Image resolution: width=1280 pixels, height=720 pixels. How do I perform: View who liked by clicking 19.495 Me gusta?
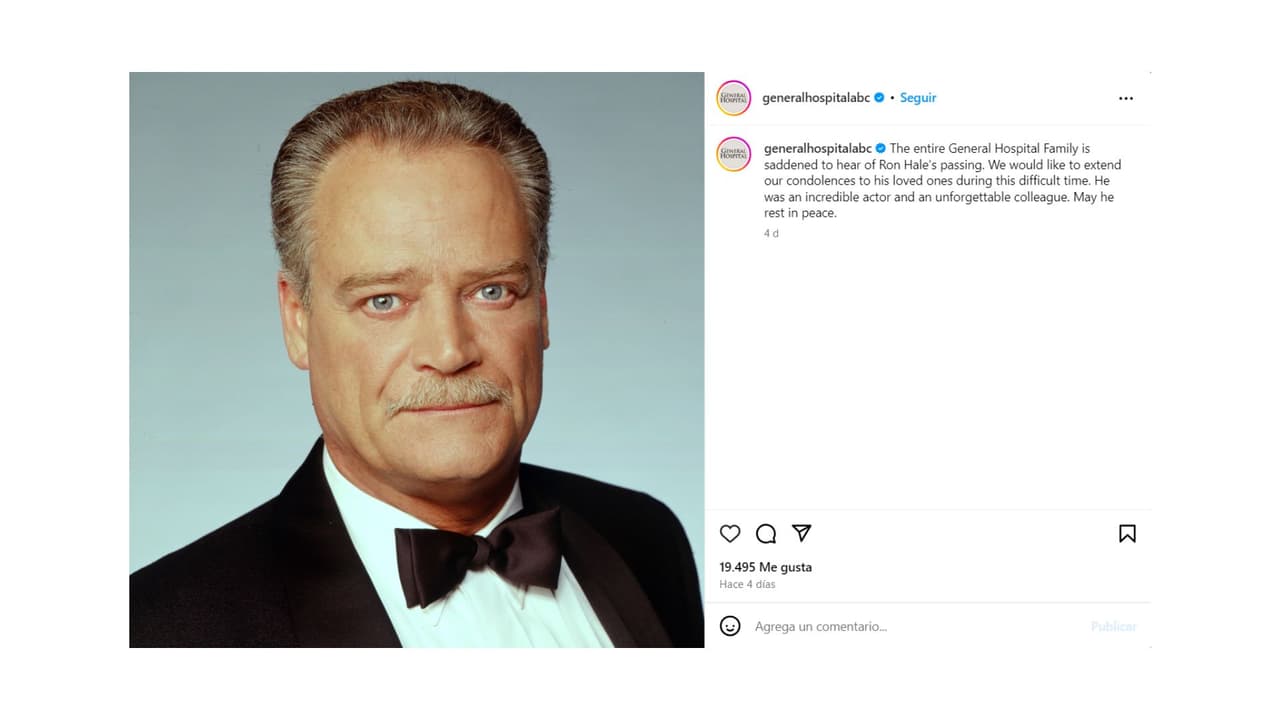click(767, 566)
